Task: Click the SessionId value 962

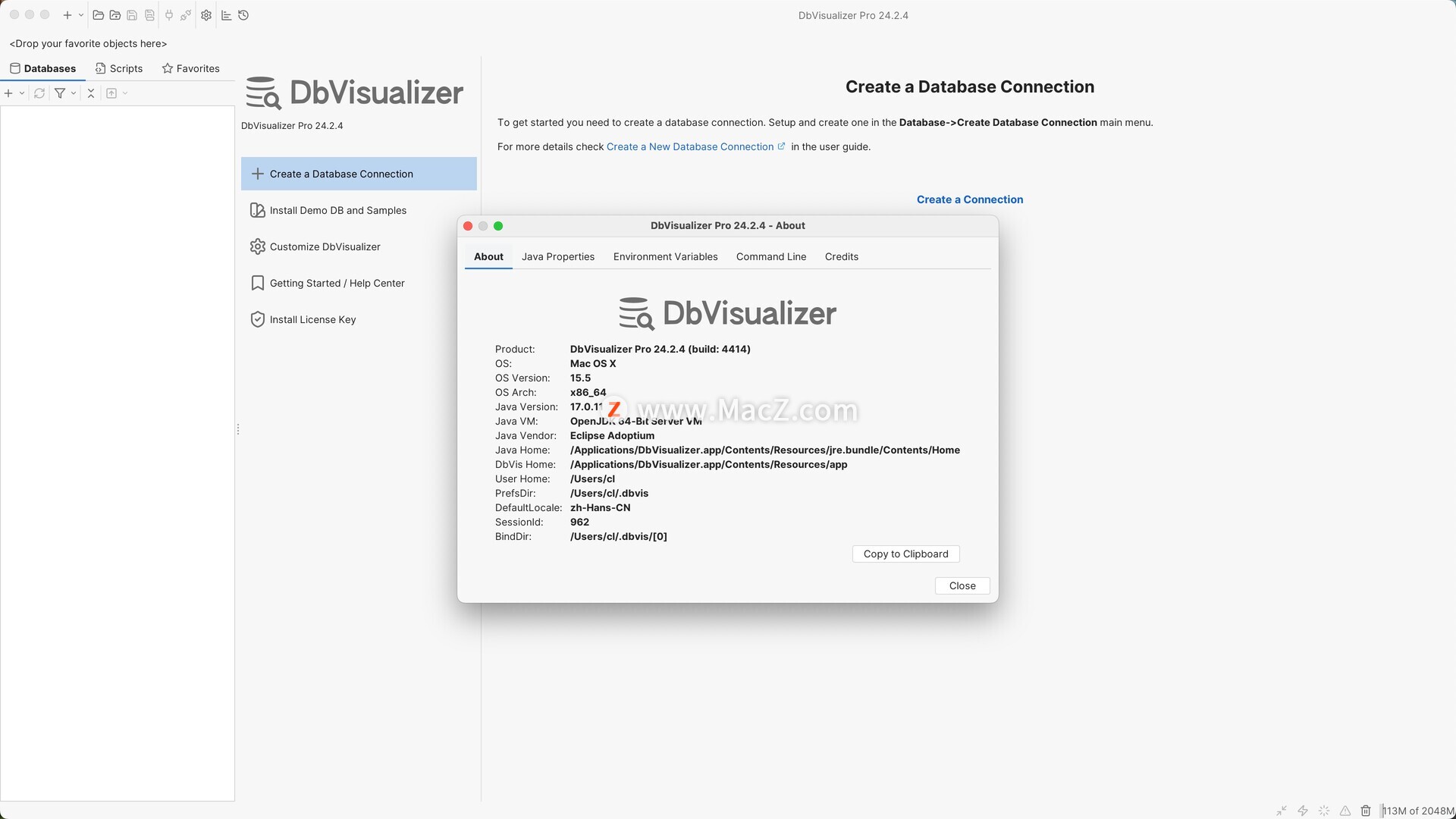Action: click(579, 522)
